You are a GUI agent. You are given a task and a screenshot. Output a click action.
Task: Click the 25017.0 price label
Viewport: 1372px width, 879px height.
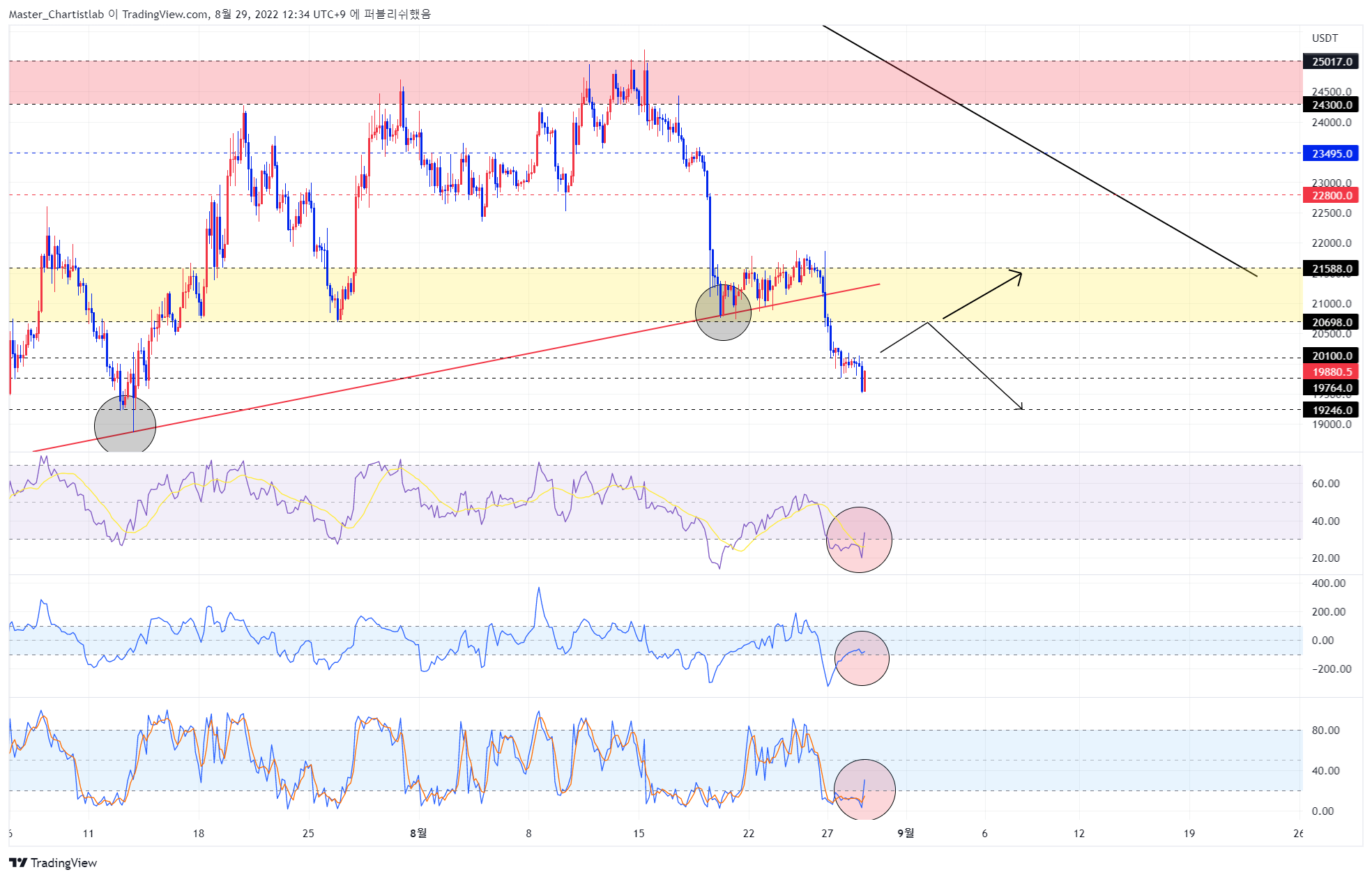1331,61
